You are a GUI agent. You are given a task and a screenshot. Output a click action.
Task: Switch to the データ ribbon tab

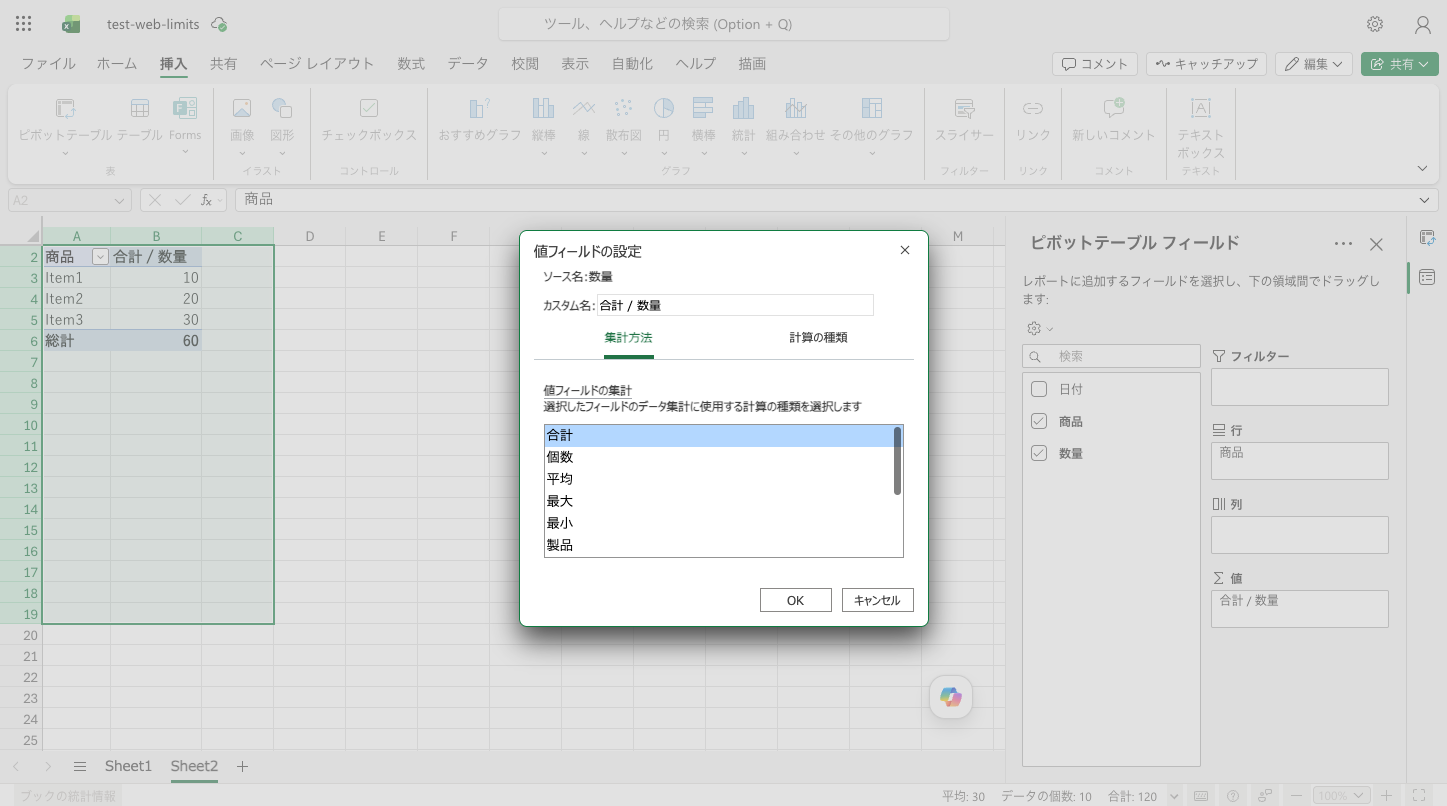click(468, 63)
